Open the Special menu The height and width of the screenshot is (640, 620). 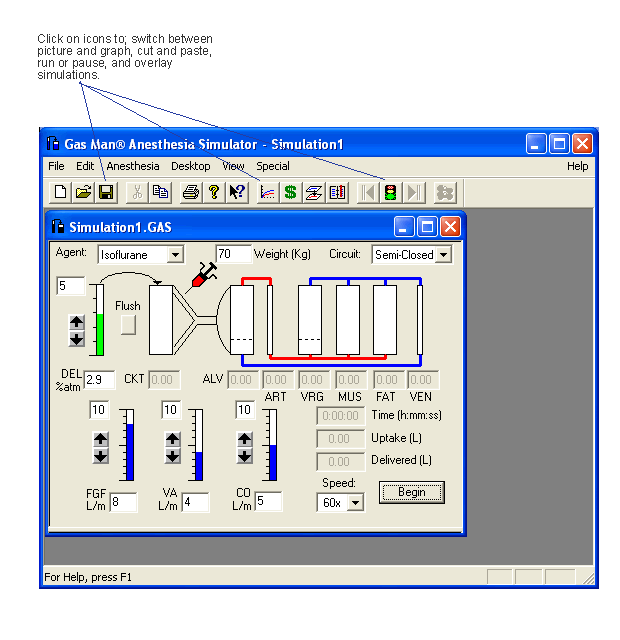272,166
